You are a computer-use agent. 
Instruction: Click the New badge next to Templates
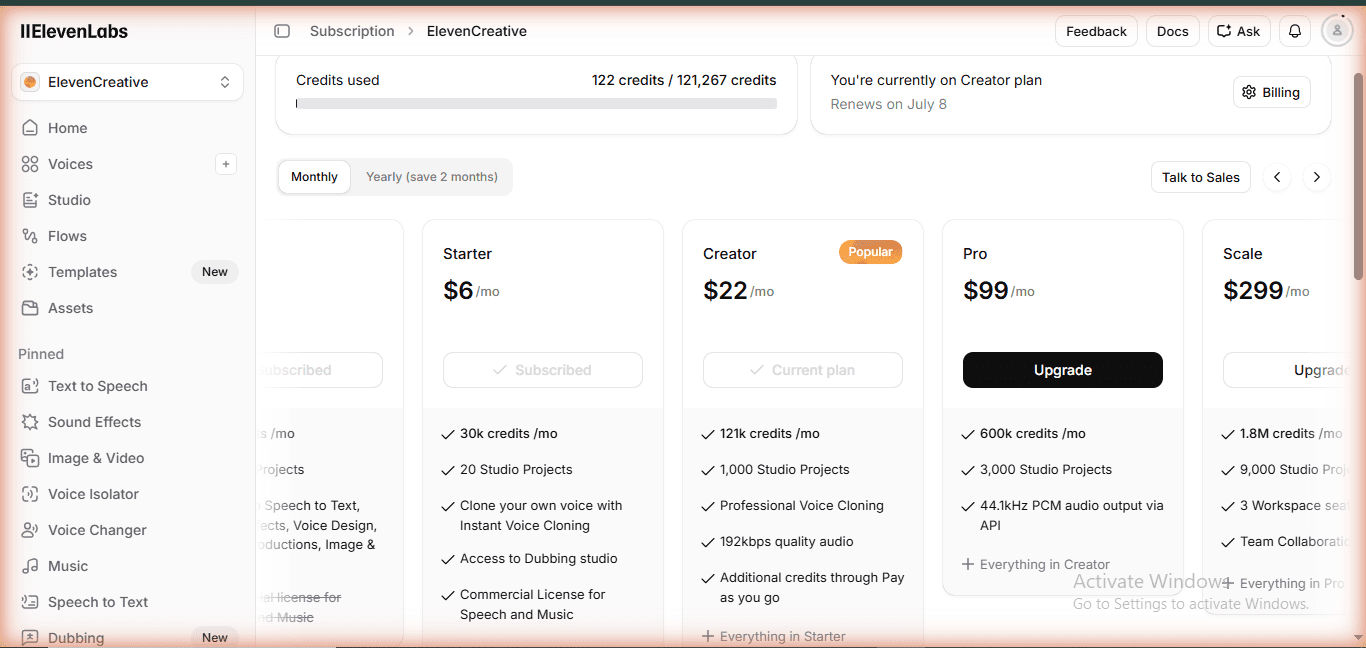tap(215, 272)
